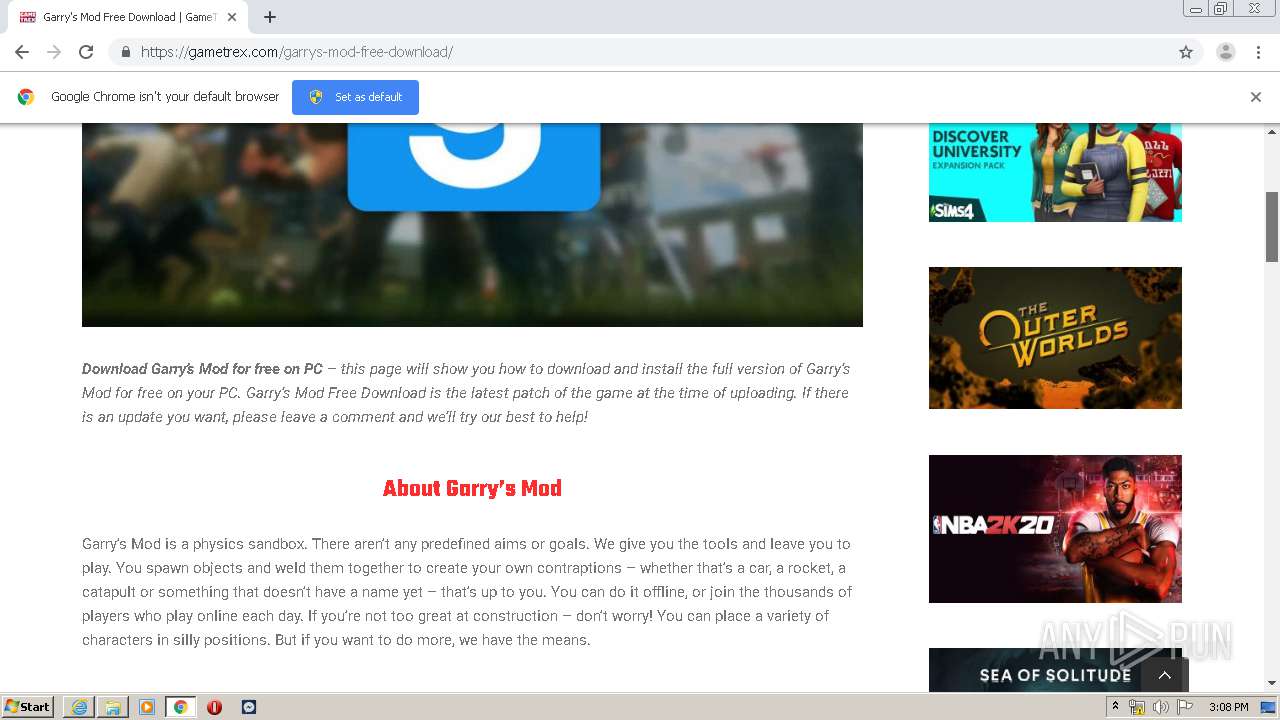The width and height of the screenshot is (1280, 720).
Task: Click the Show desktop icon in the tray
Action: pyautogui.click(x=1269, y=707)
